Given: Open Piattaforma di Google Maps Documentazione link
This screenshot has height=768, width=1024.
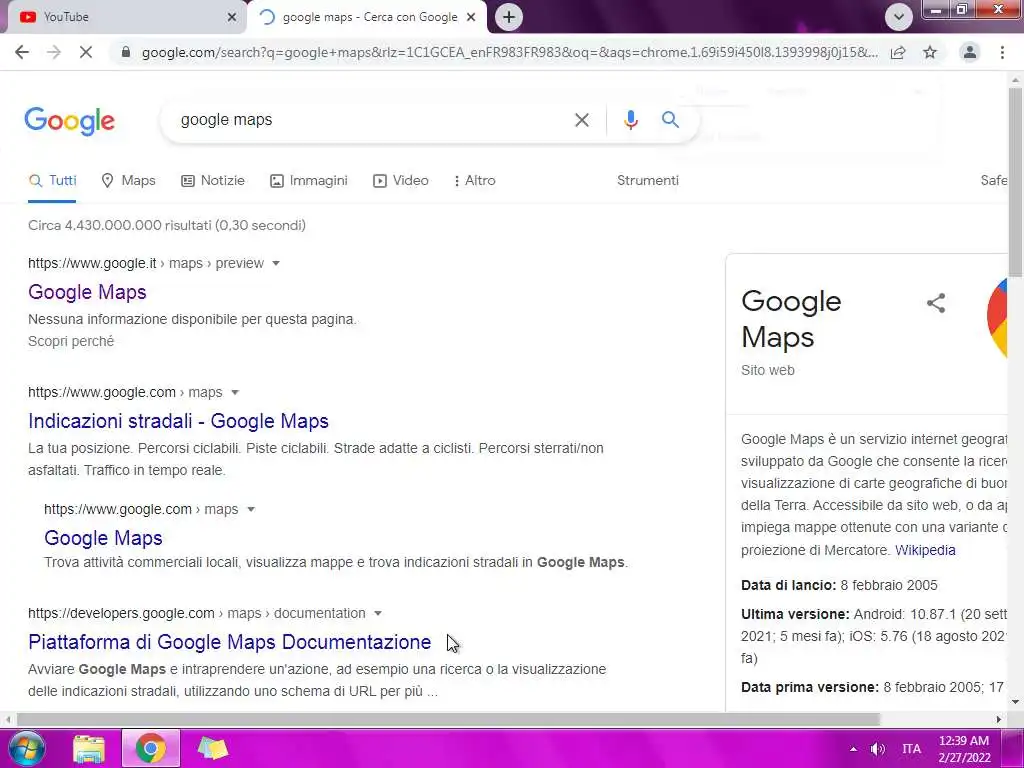Looking at the screenshot, I should point(229,643).
